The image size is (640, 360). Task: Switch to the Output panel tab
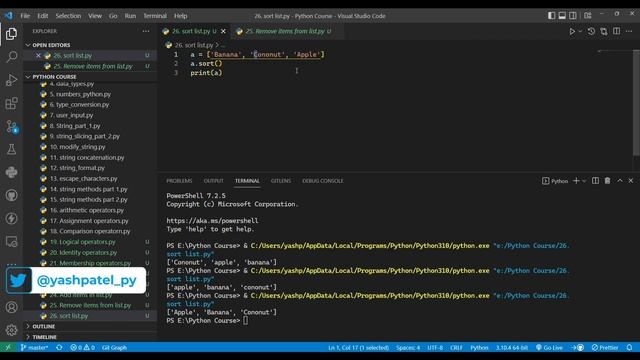pyautogui.click(x=213, y=181)
